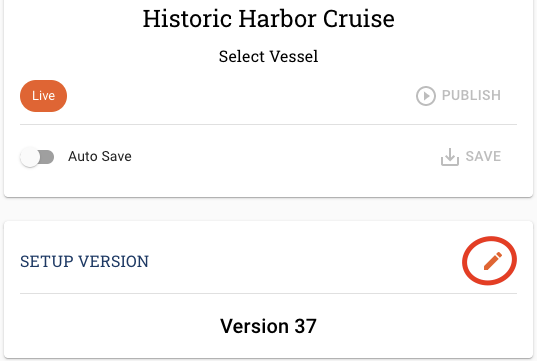Select the SETUP VERSION section heading
This screenshot has width=537, height=361.
click(x=84, y=262)
